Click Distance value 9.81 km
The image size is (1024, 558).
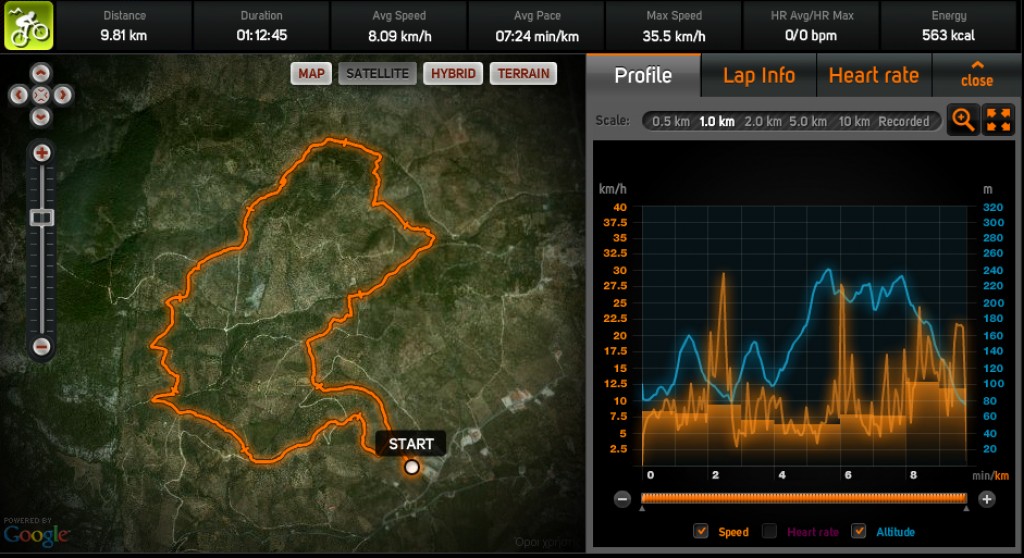point(123,35)
